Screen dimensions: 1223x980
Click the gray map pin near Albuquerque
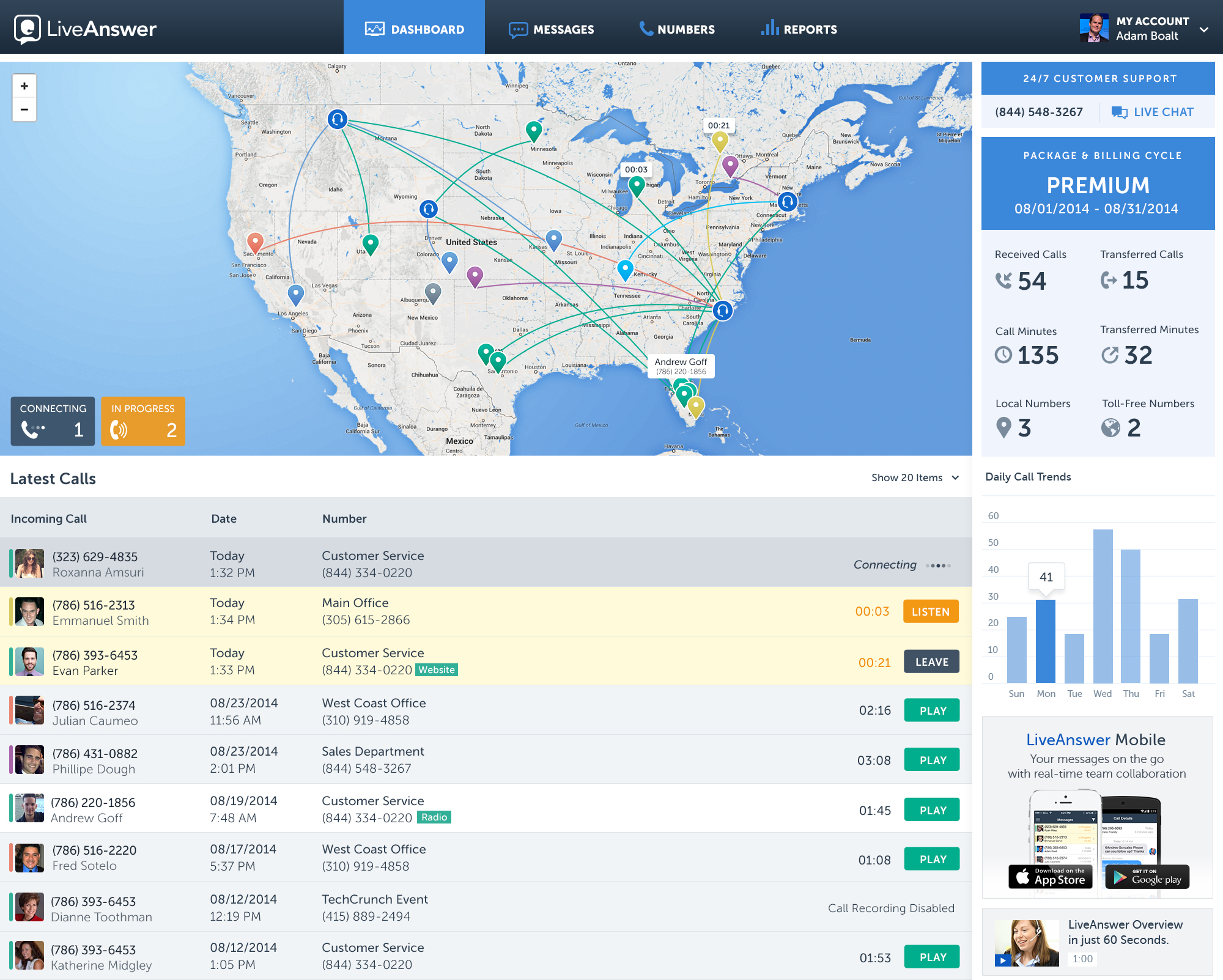coord(433,292)
